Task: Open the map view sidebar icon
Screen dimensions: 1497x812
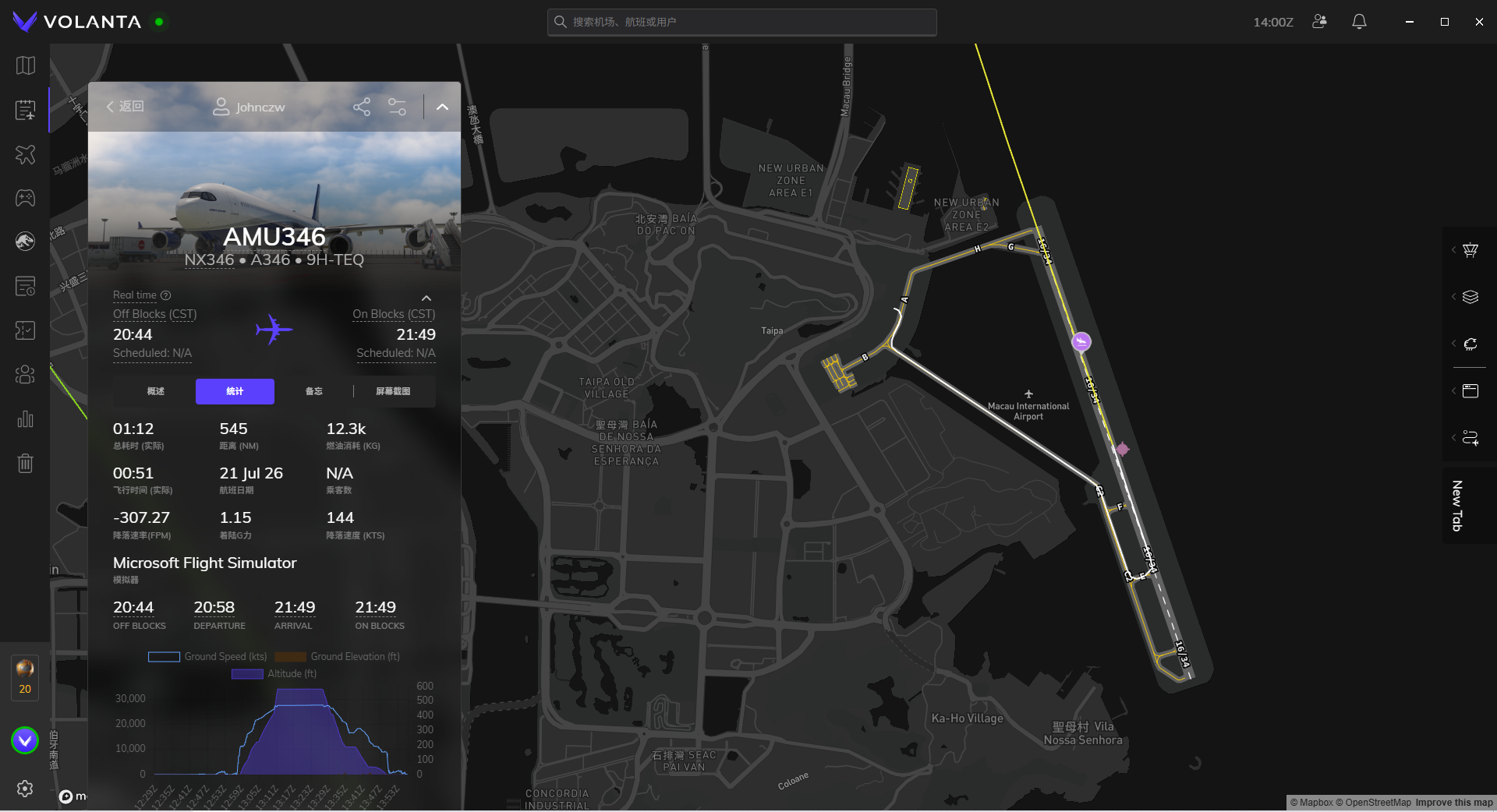Action: coord(25,65)
